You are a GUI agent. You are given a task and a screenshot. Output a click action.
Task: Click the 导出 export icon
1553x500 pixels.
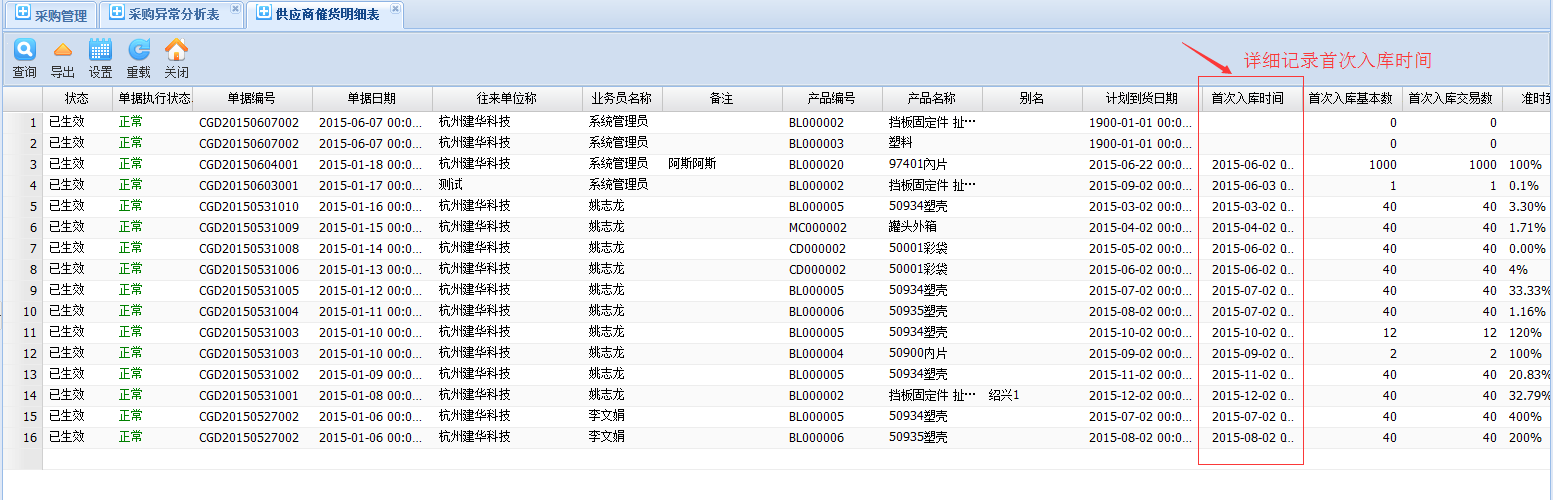62,50
